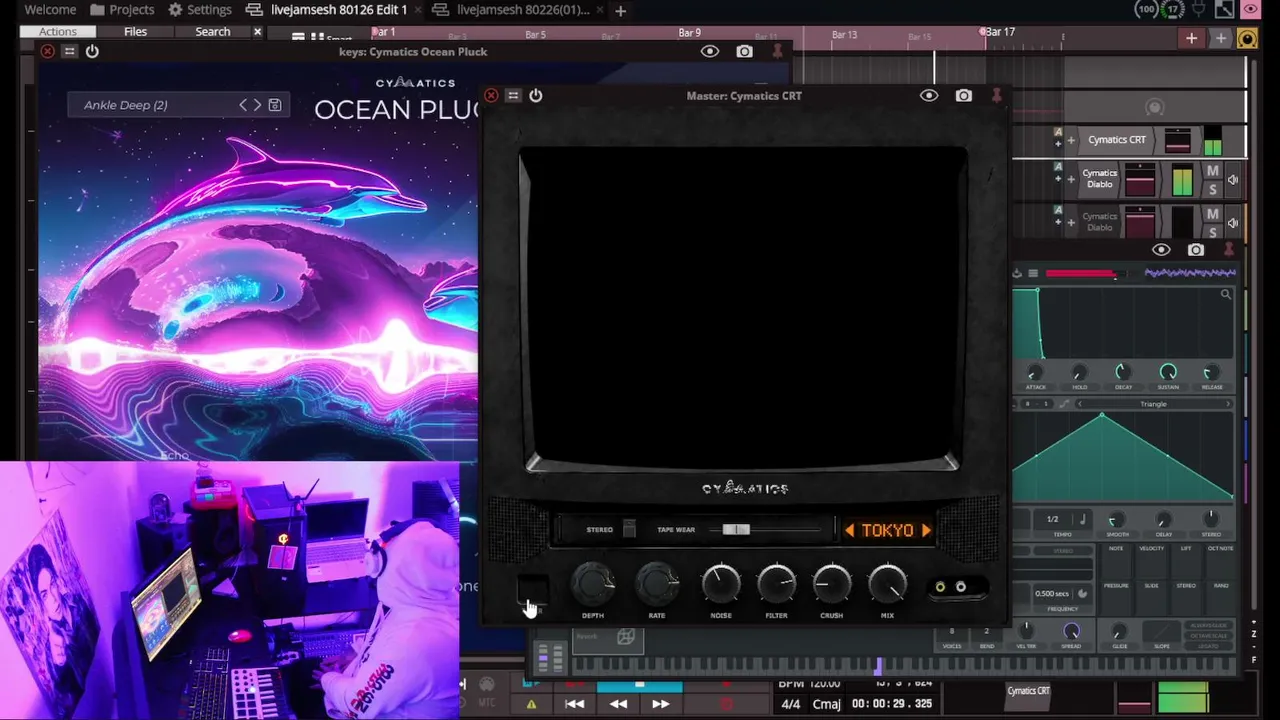
Task: Select next LFO shape after Triangle
Action: 1228,404
